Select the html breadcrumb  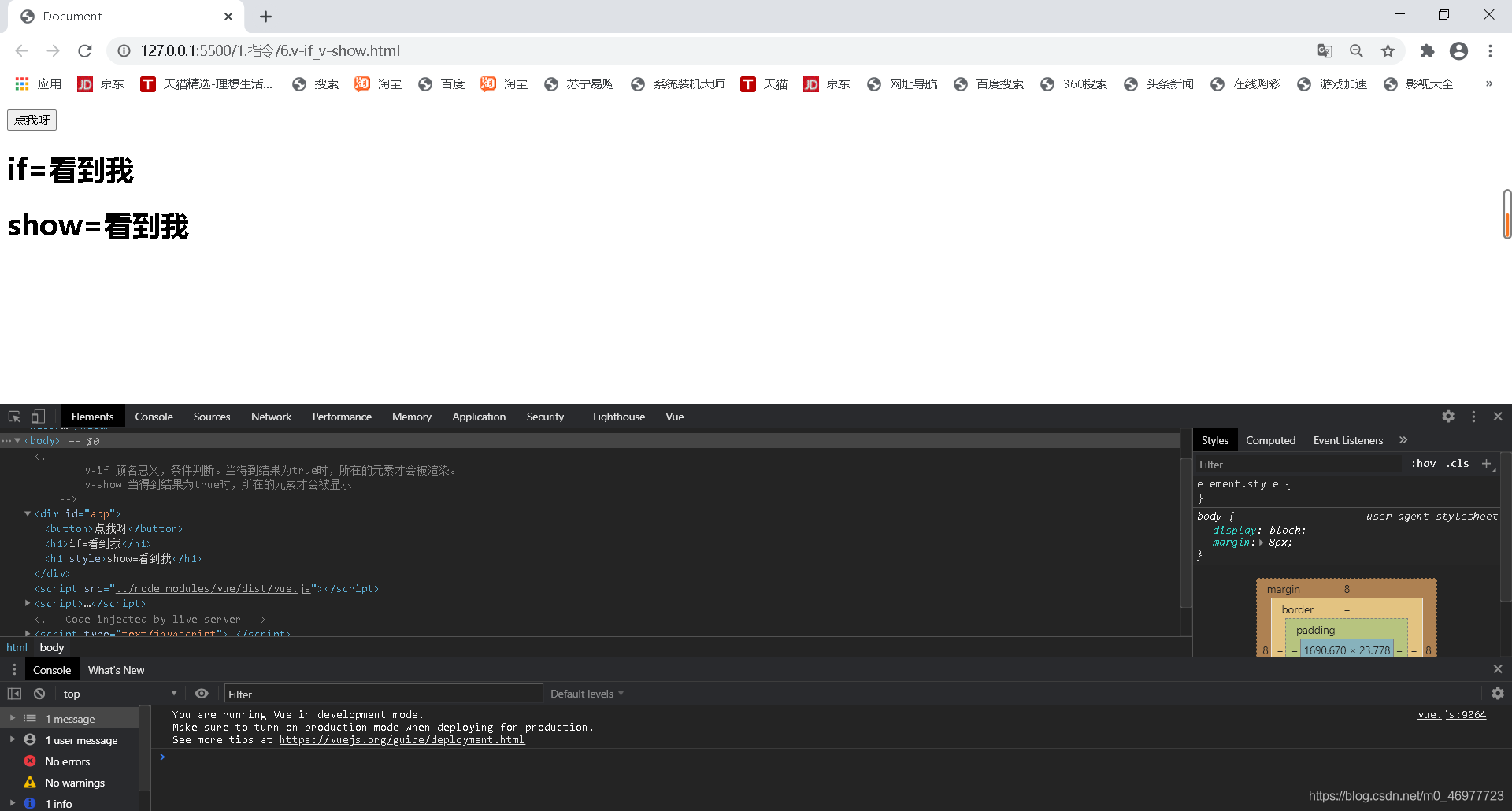pyautogui.click(x=17, y=647)
